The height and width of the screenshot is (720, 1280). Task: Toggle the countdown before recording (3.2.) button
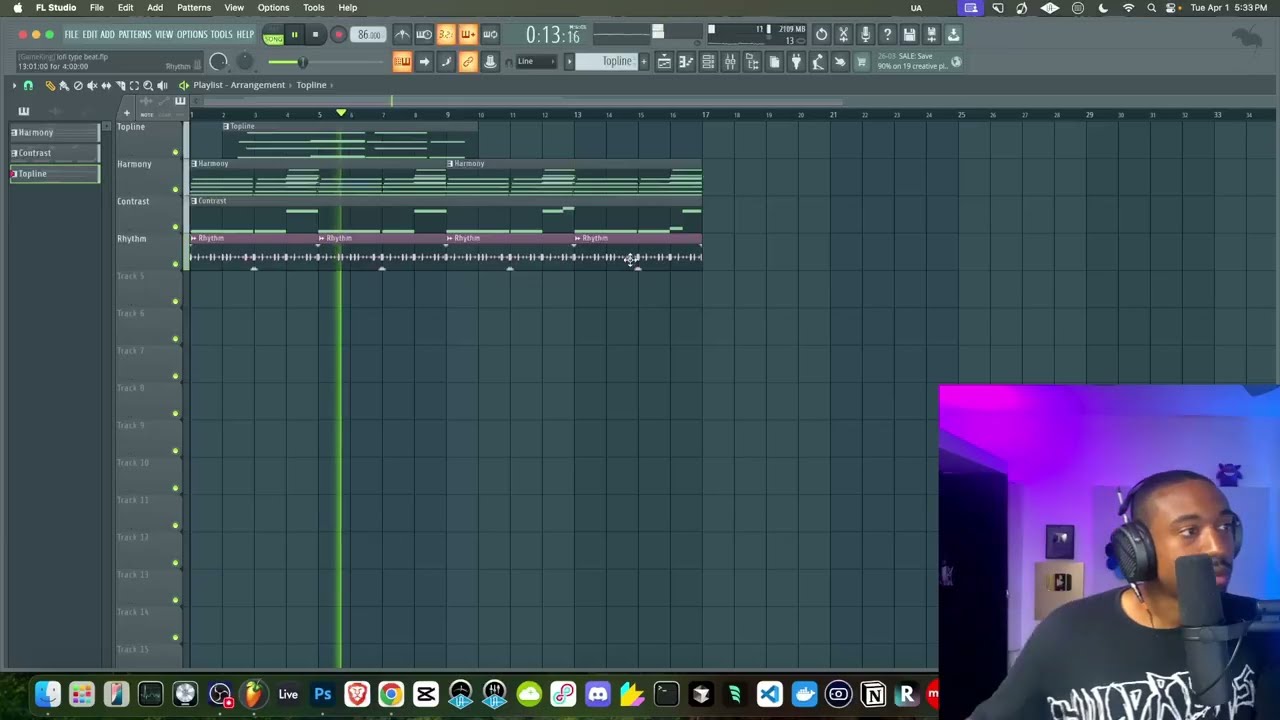coord(446,35)
